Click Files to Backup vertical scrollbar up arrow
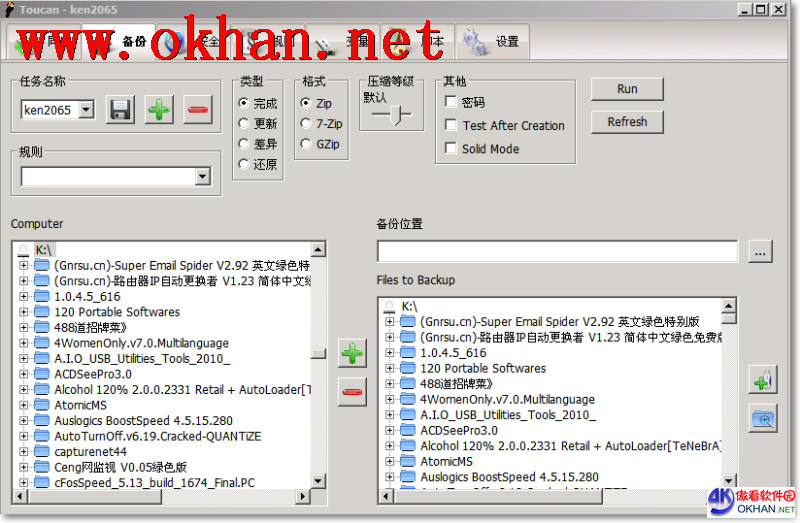The image size is (800, 523). pos(729,306)
